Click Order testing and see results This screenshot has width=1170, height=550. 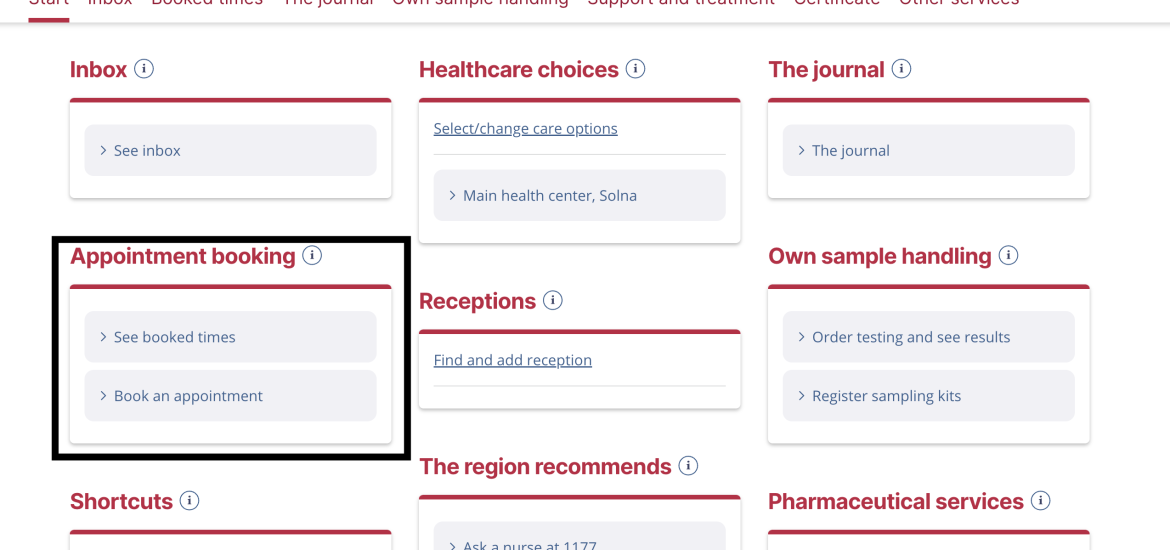(929, 337)
